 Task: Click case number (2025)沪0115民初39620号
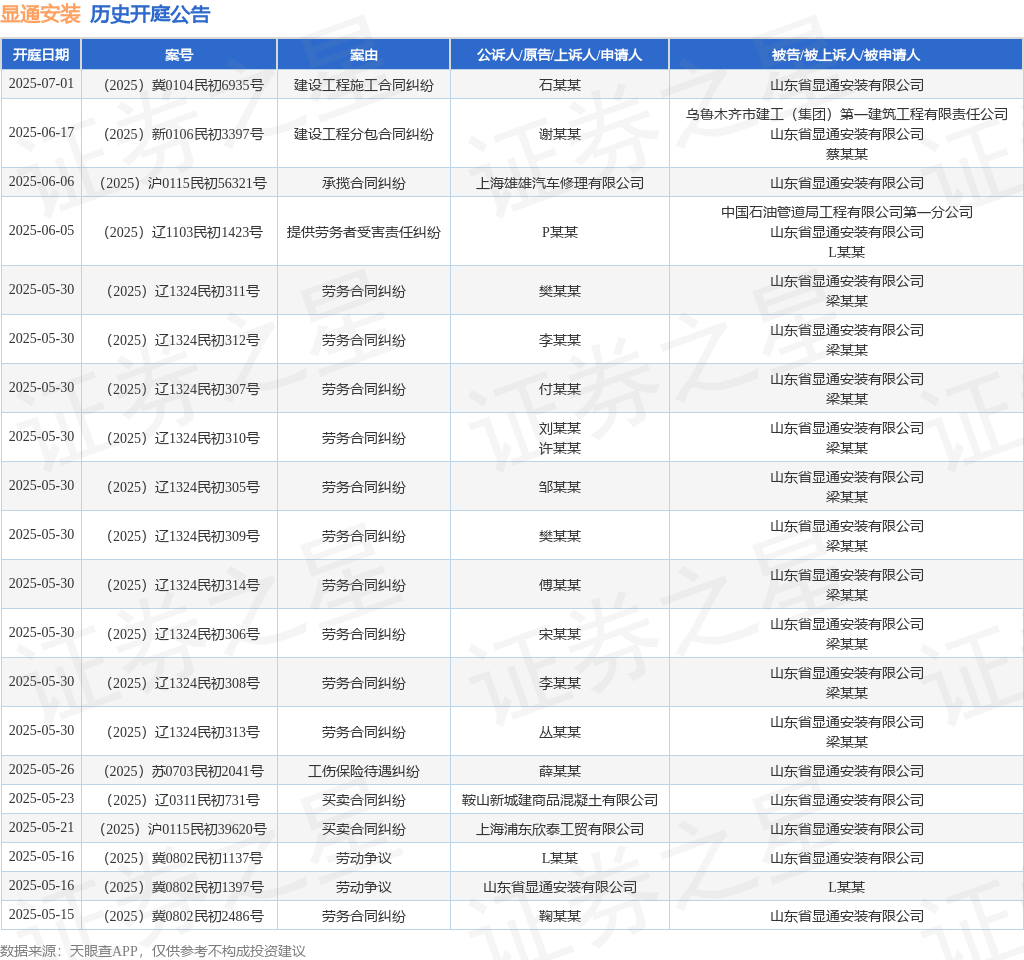179,829
